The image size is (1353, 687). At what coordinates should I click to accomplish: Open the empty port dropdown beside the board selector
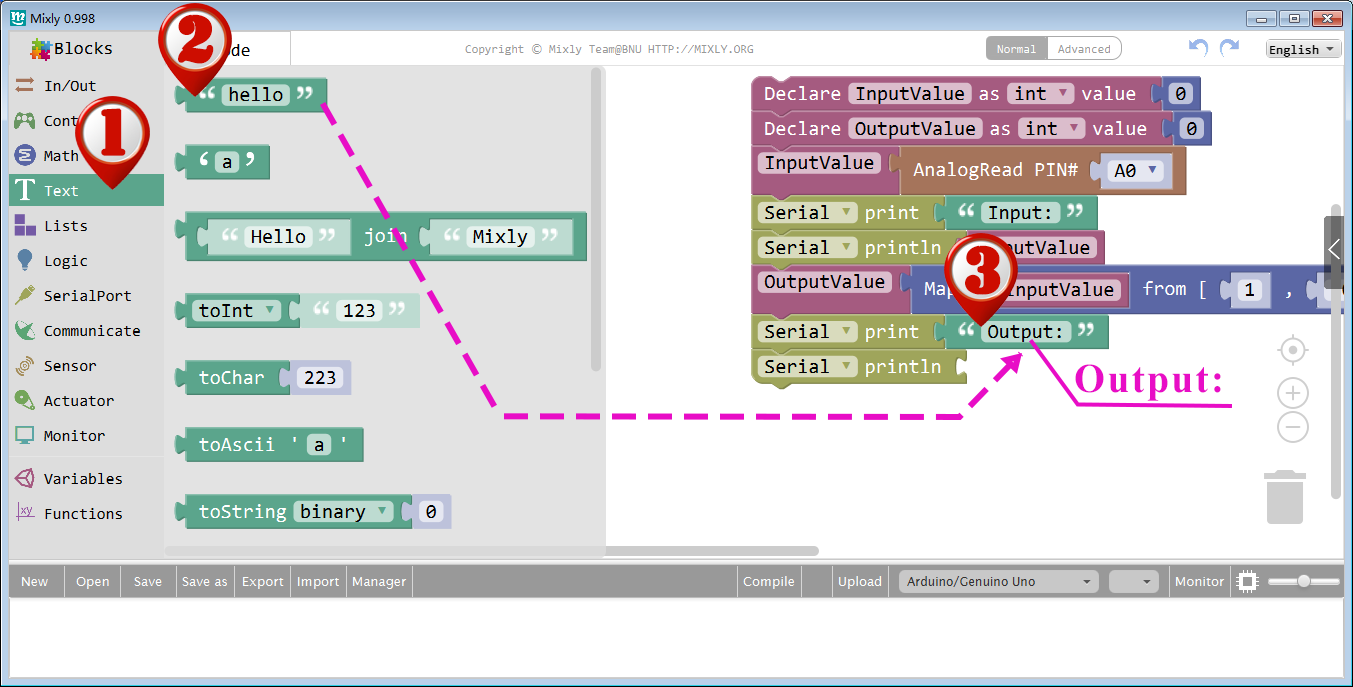1134,581
